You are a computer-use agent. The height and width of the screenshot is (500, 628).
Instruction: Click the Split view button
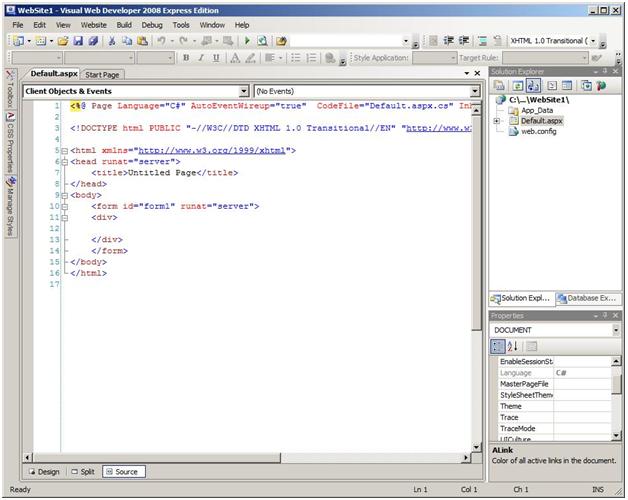pos(83,471)
